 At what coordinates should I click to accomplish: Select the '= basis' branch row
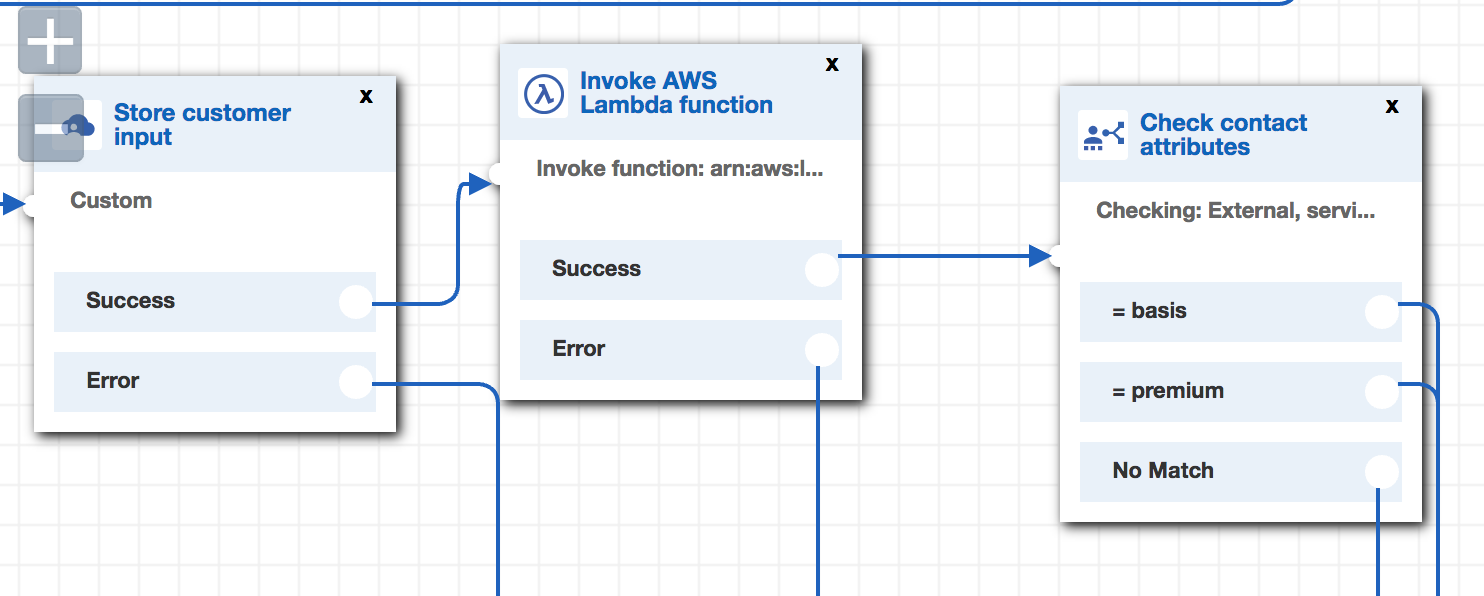[x=1240, y=312]
